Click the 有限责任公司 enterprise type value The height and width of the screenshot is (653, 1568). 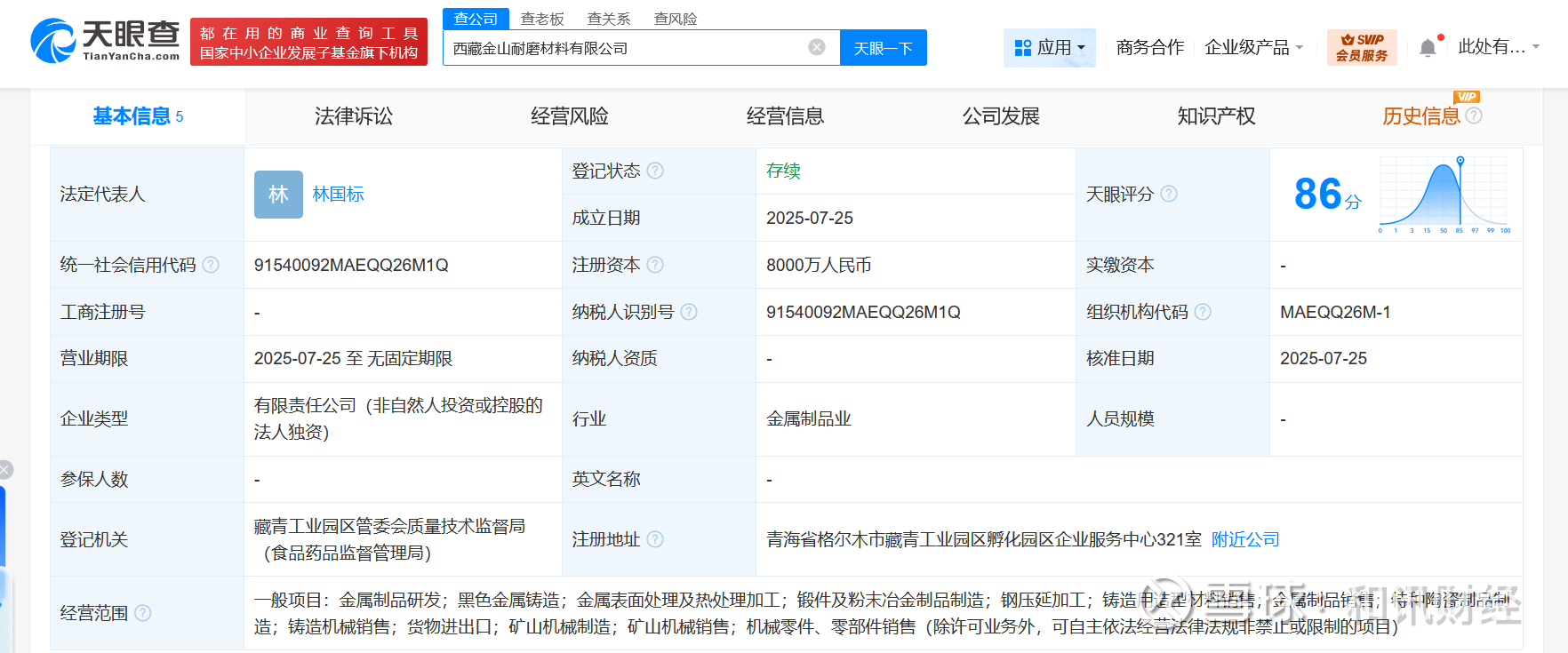tap(398, 418)
